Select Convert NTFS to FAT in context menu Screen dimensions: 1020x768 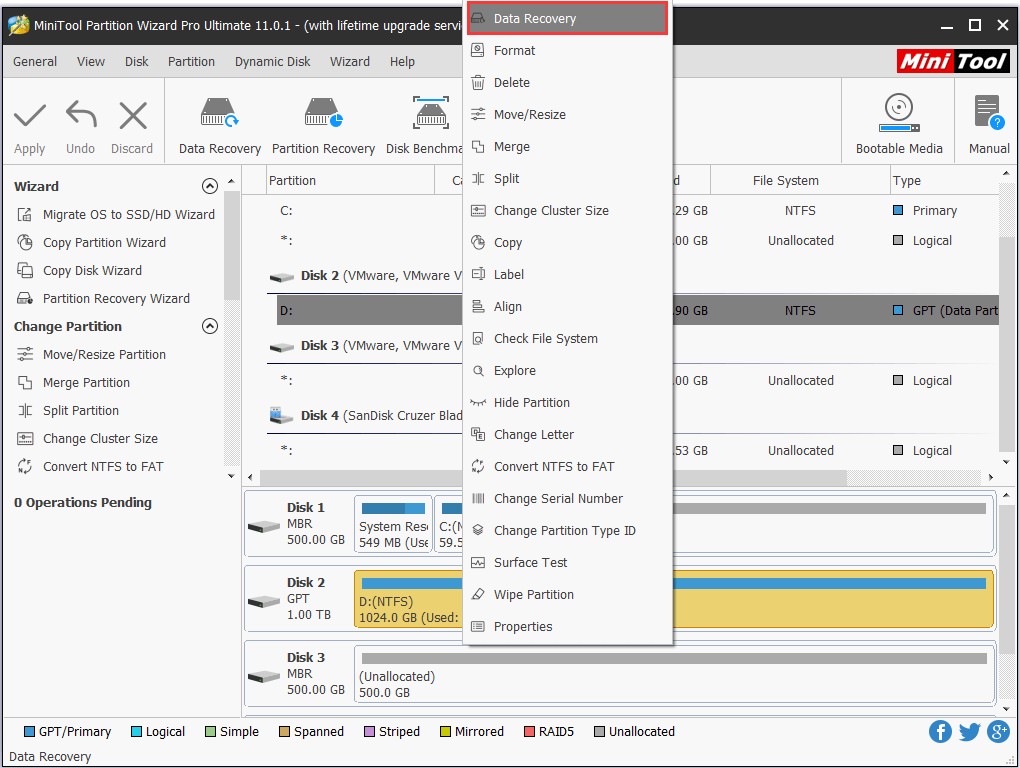pyautogui.click(x=567, y=466)
